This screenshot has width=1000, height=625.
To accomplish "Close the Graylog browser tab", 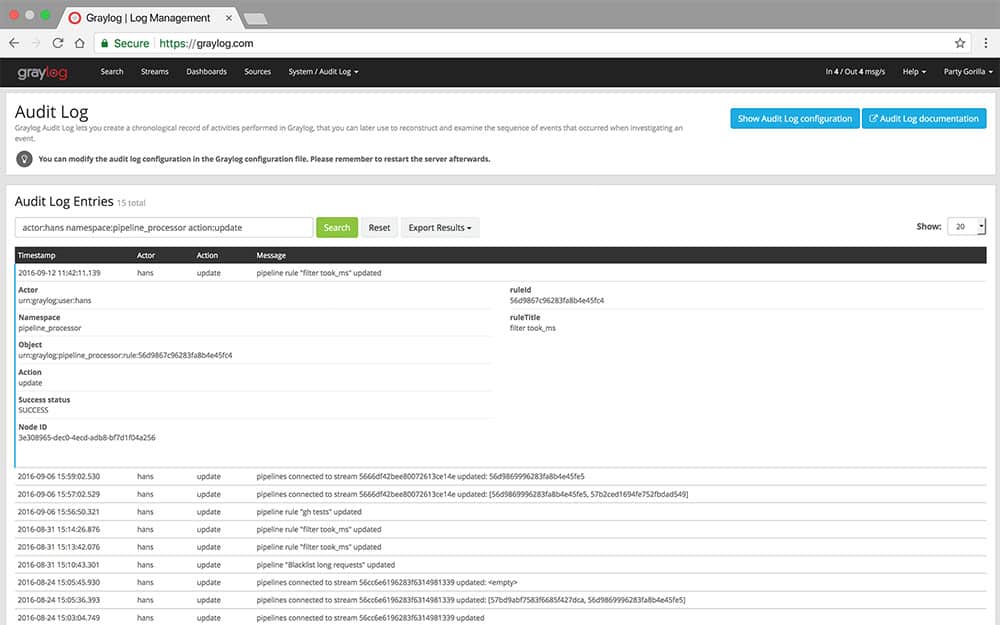I will tap(228, 18).
